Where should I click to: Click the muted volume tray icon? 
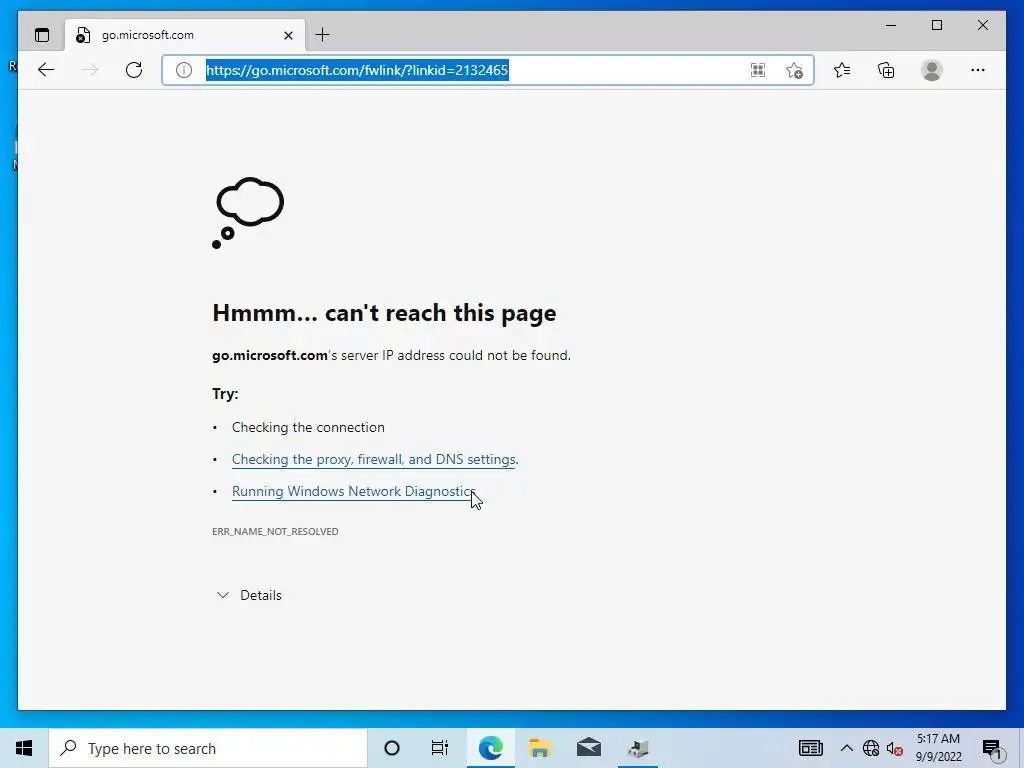coord(895,748)
